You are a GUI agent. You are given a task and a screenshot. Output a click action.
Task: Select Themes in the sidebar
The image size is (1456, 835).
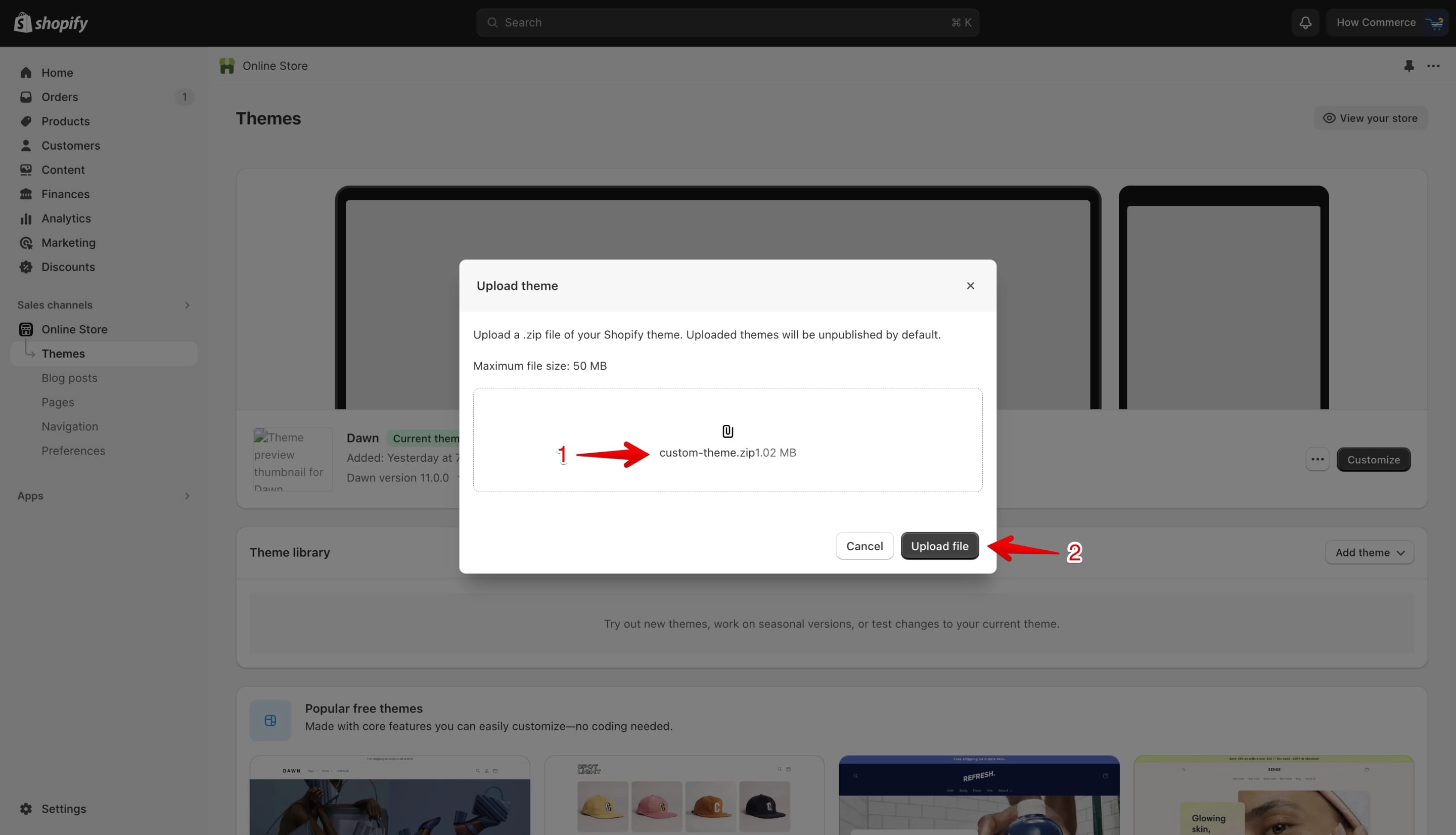pos(104,354)
